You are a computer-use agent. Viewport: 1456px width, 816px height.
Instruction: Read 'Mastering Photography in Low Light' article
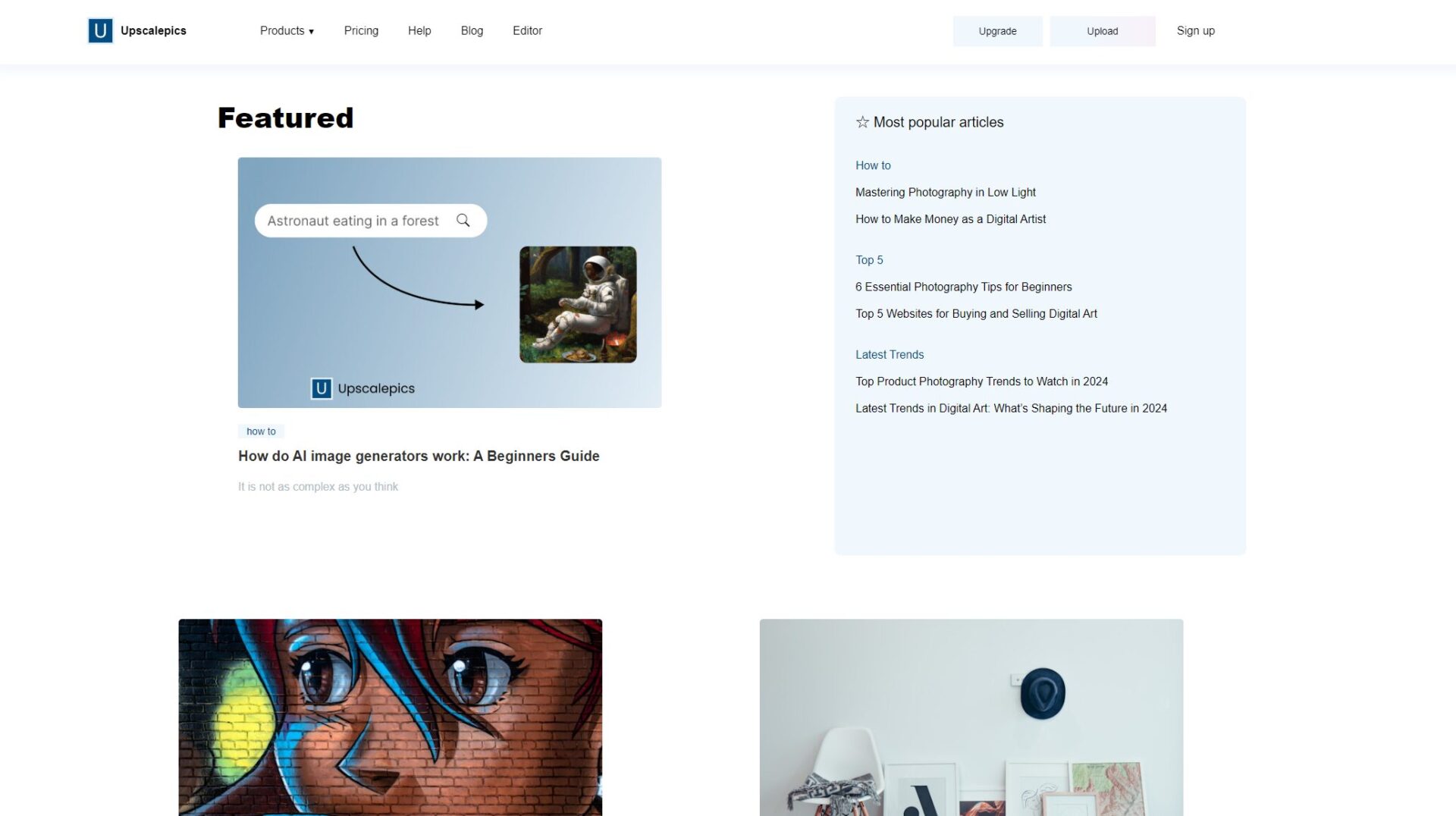tap(946, 192)
